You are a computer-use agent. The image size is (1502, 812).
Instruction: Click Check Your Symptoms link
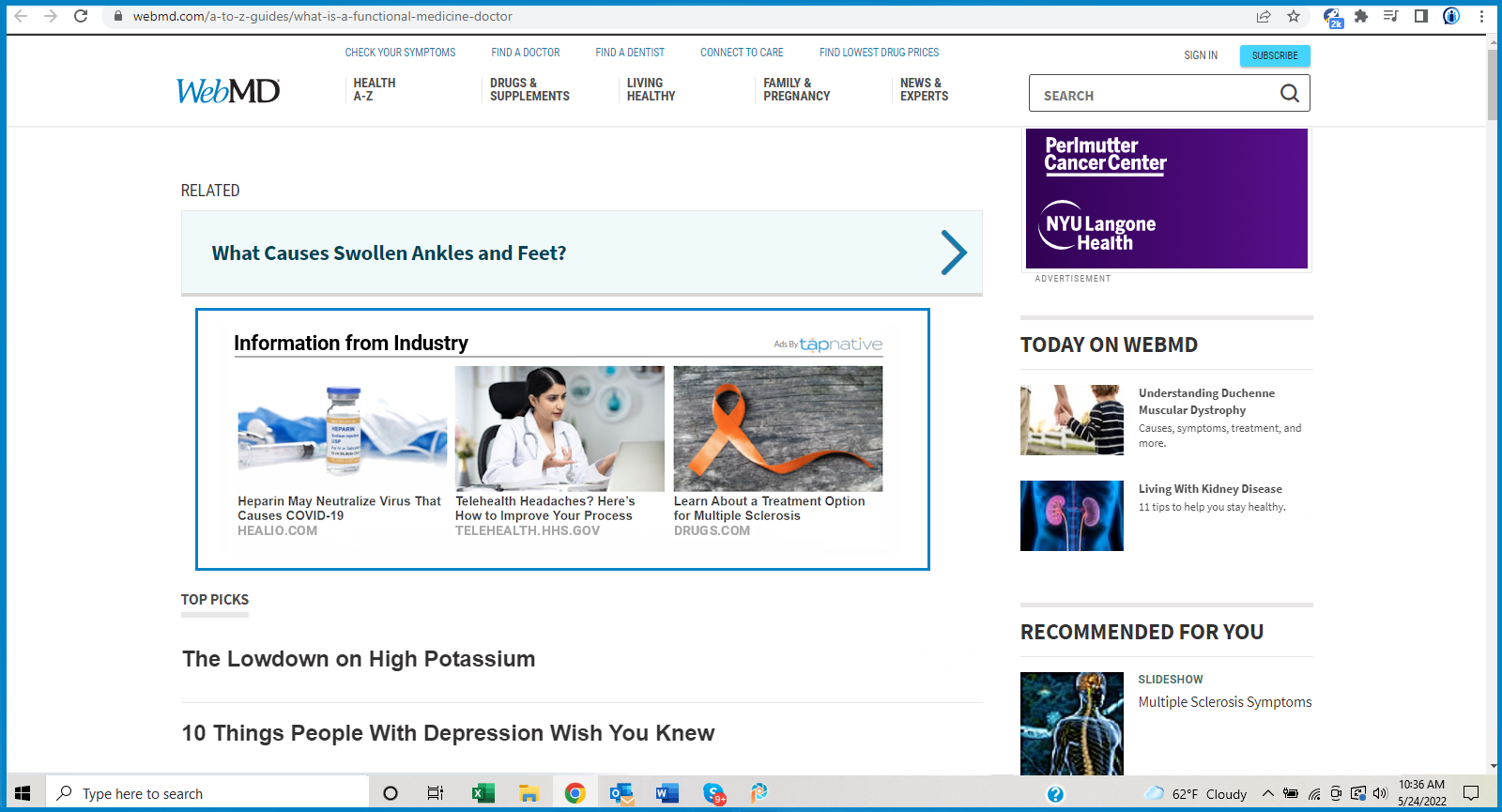tap(400, 53)
